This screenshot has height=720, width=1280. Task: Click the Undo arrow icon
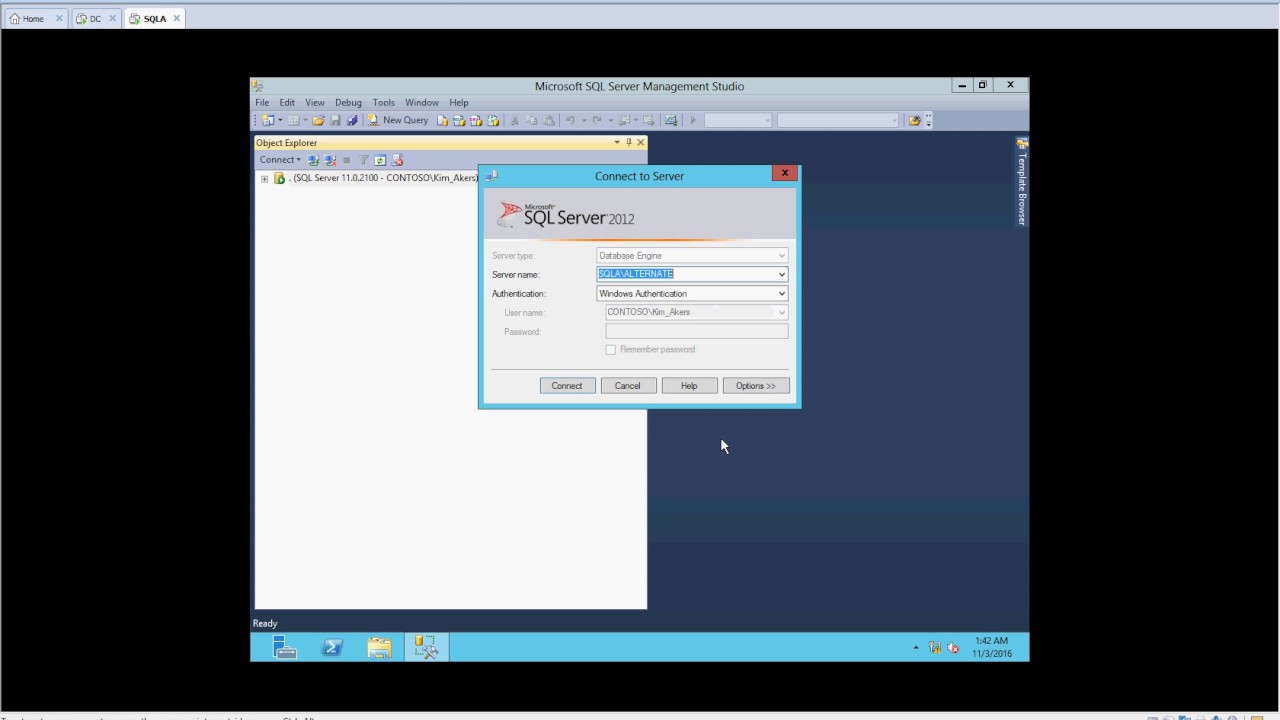click(x=570, y=120)
